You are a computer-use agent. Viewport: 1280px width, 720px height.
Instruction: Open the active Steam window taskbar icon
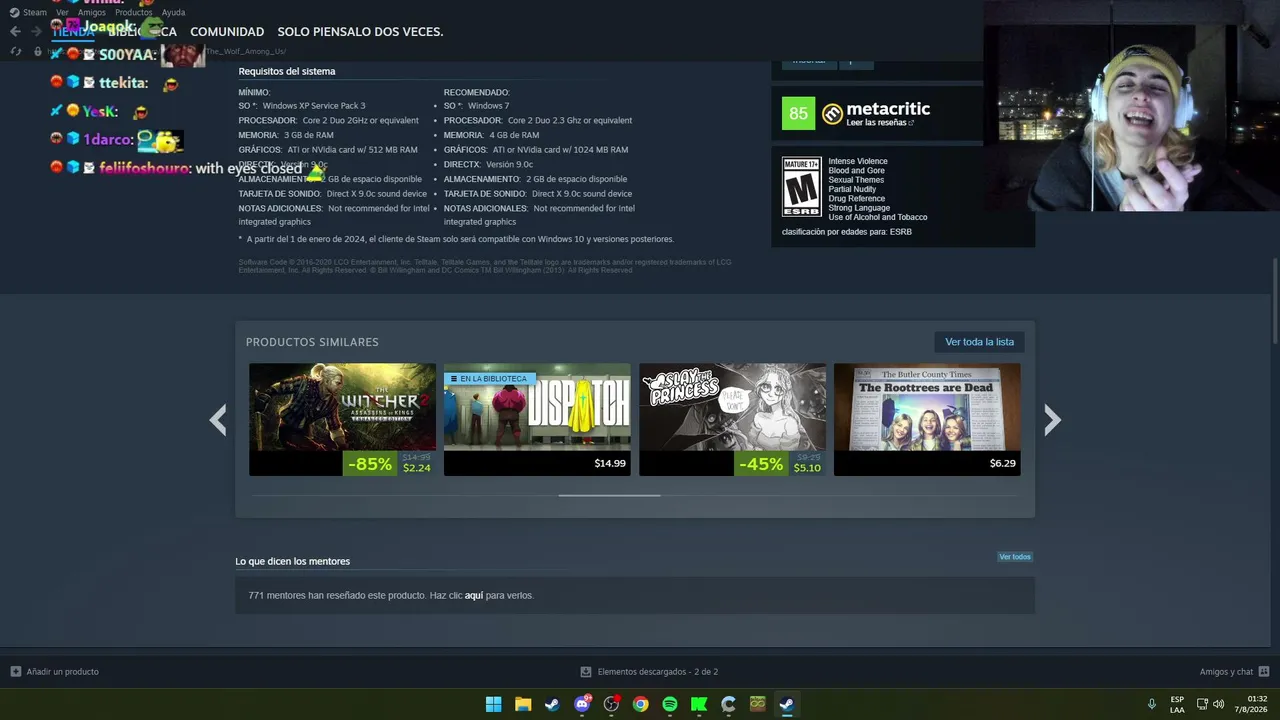point(787,704)
